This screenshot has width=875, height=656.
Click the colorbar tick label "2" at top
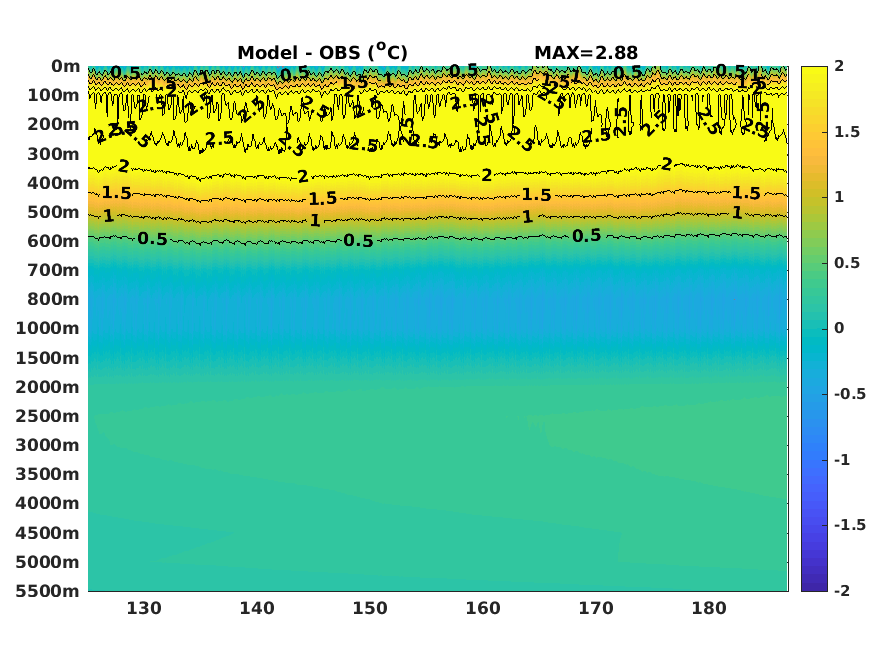pos(839,66)
